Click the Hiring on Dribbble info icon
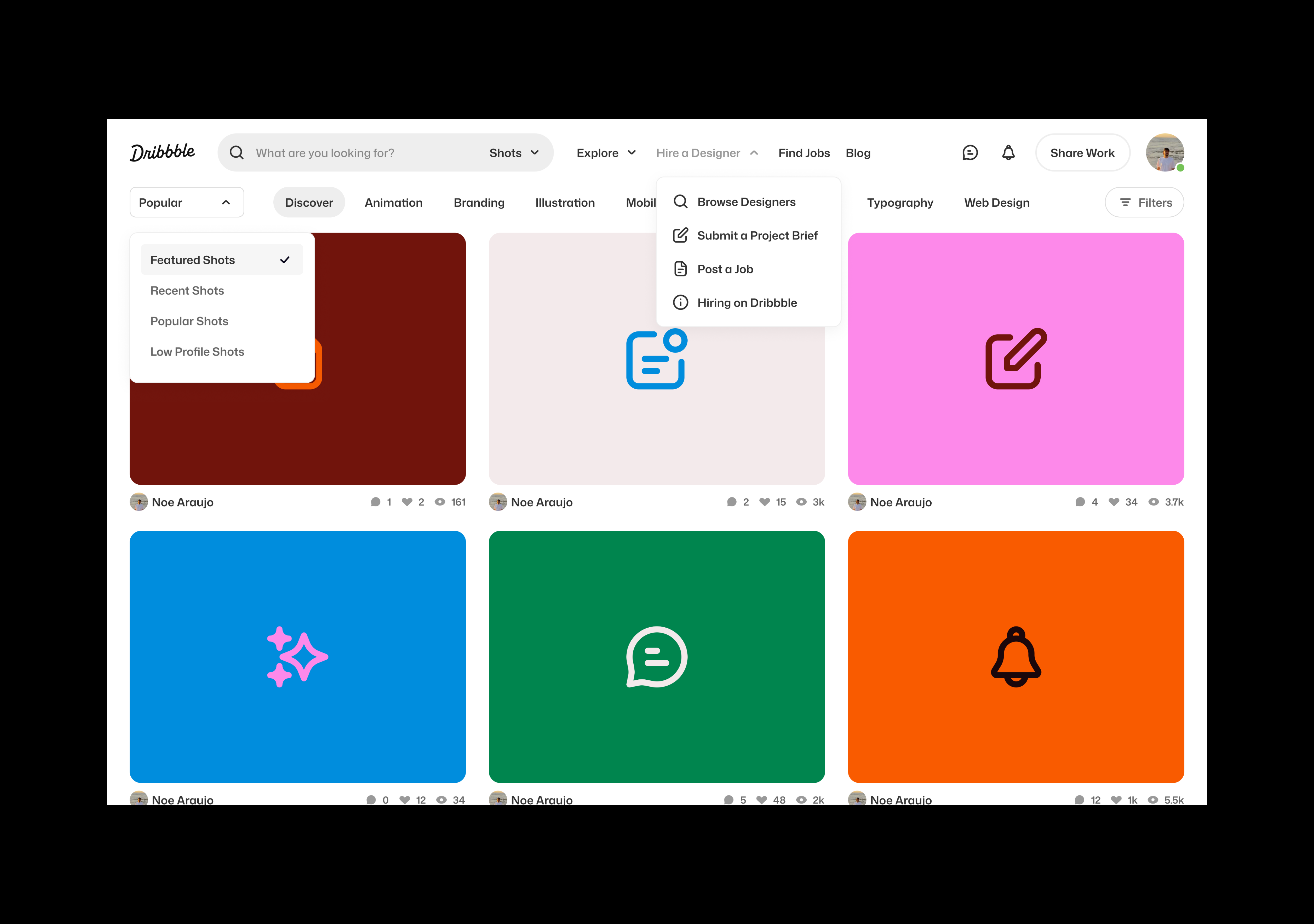This screenshot has height=924, width=1314. pos(680,302)
